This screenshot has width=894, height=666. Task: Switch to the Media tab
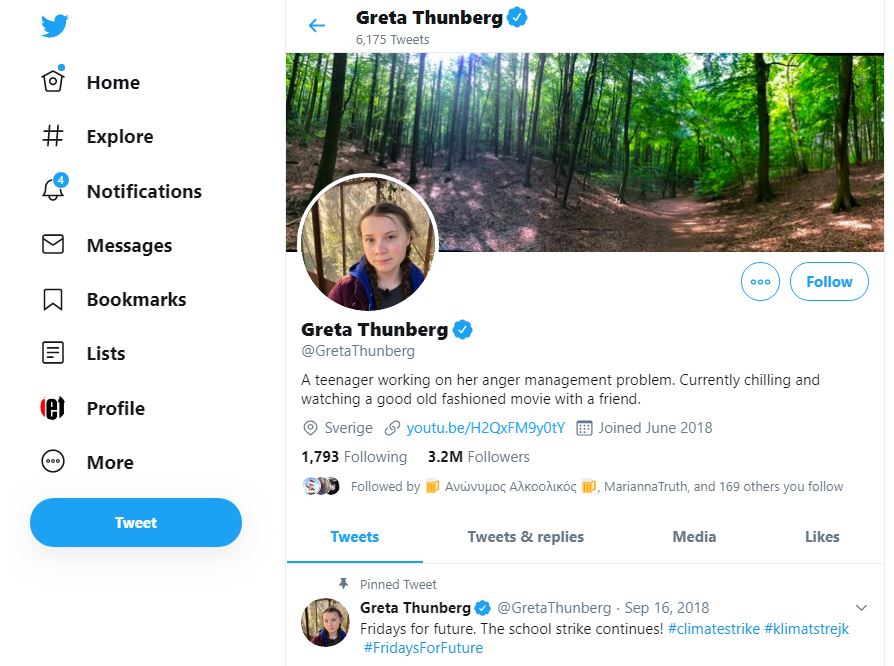coord(694,537)
